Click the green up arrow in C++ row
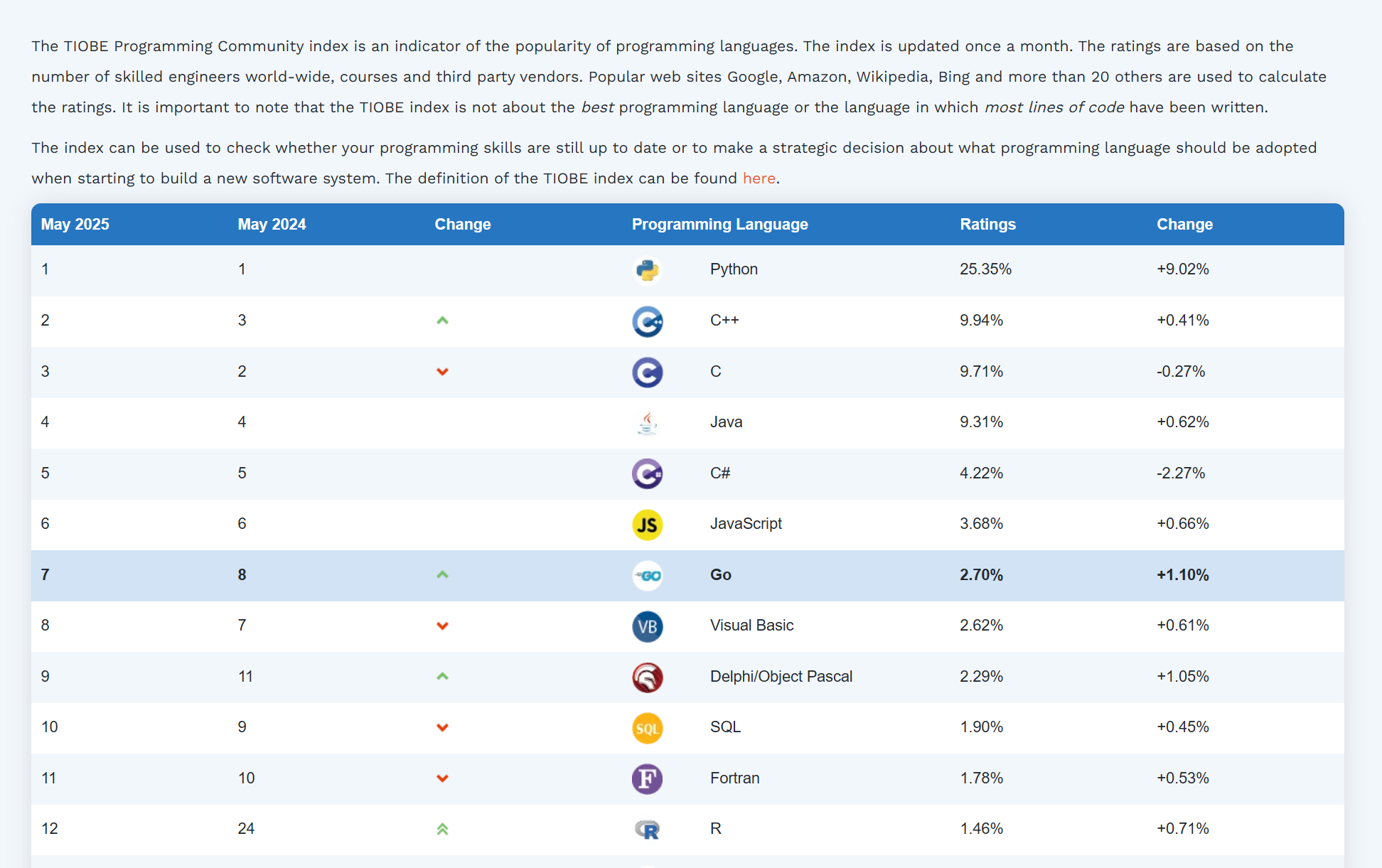Screen dimensions: 1382x868 click(442, 321)
